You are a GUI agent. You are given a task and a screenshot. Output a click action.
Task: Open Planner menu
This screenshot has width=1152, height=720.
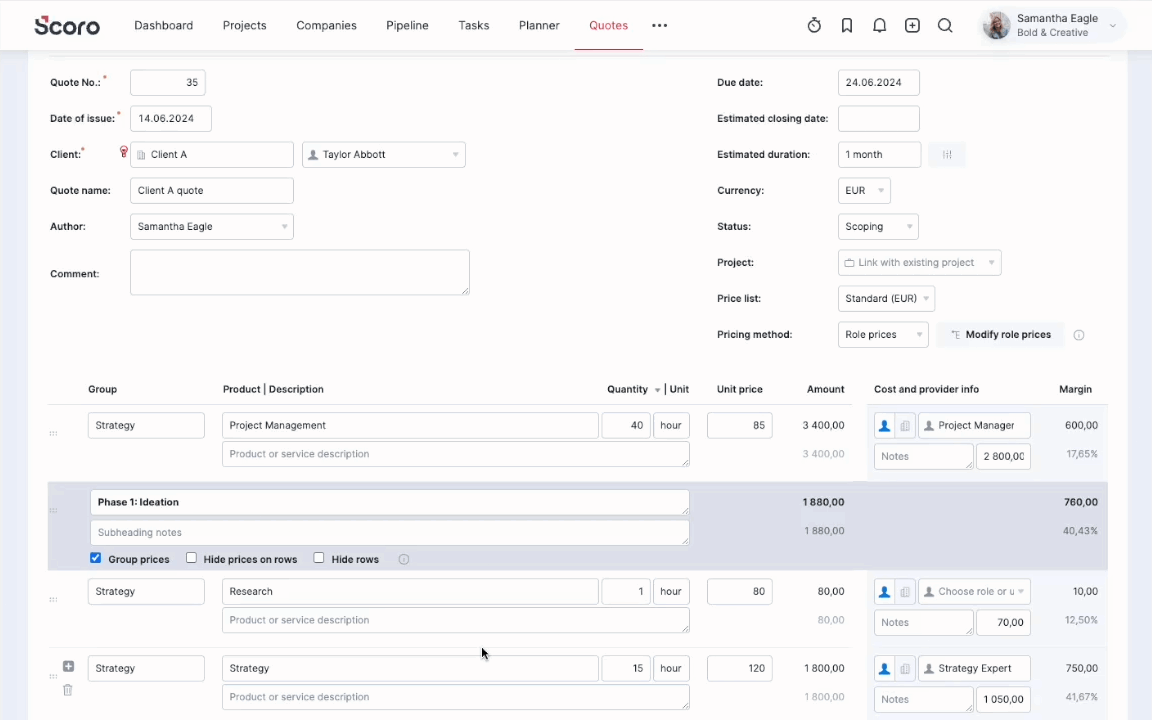coord(539,26)
